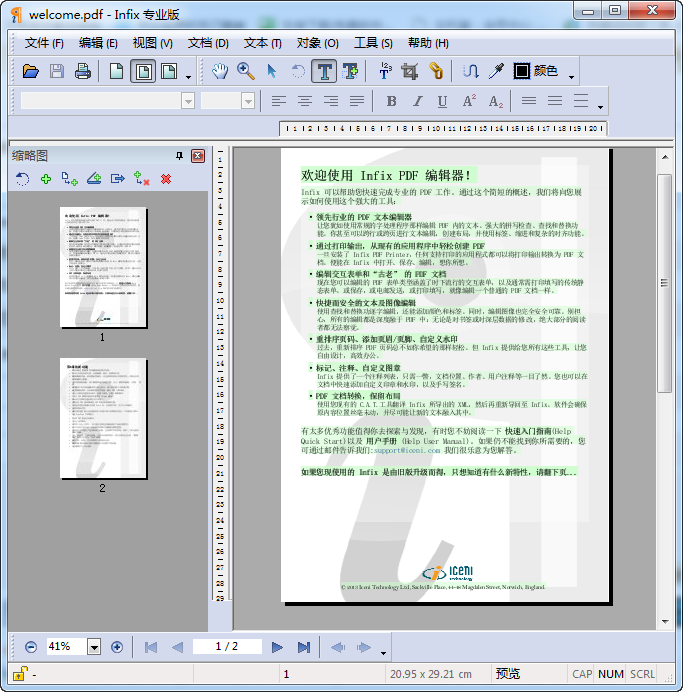Insert new page with green plus
The height and width of the screenshot is (692, 683).
tap(45, 179)
